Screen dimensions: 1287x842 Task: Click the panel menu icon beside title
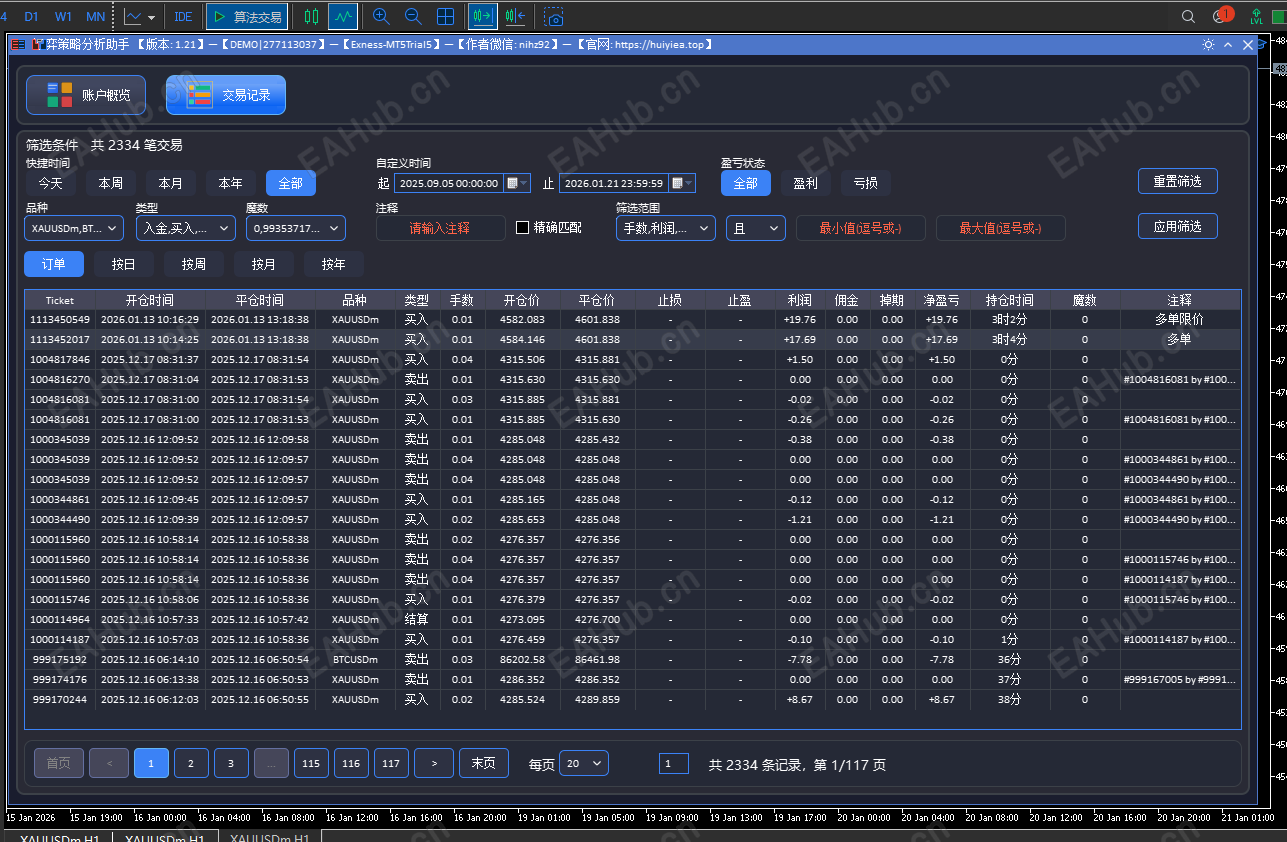[19, 45]
